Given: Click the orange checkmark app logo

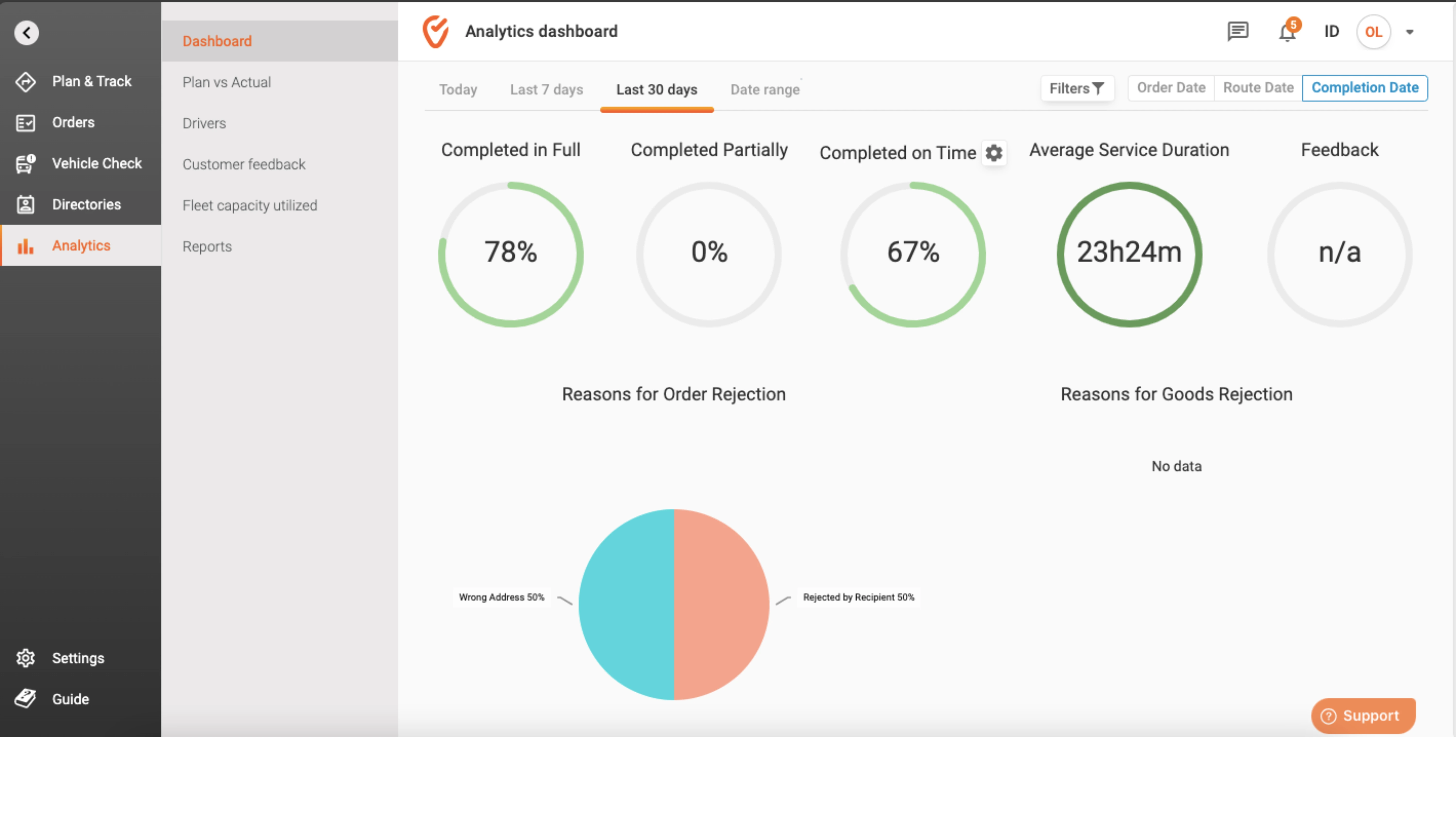Looking at the screenshot, I should 436,31.
